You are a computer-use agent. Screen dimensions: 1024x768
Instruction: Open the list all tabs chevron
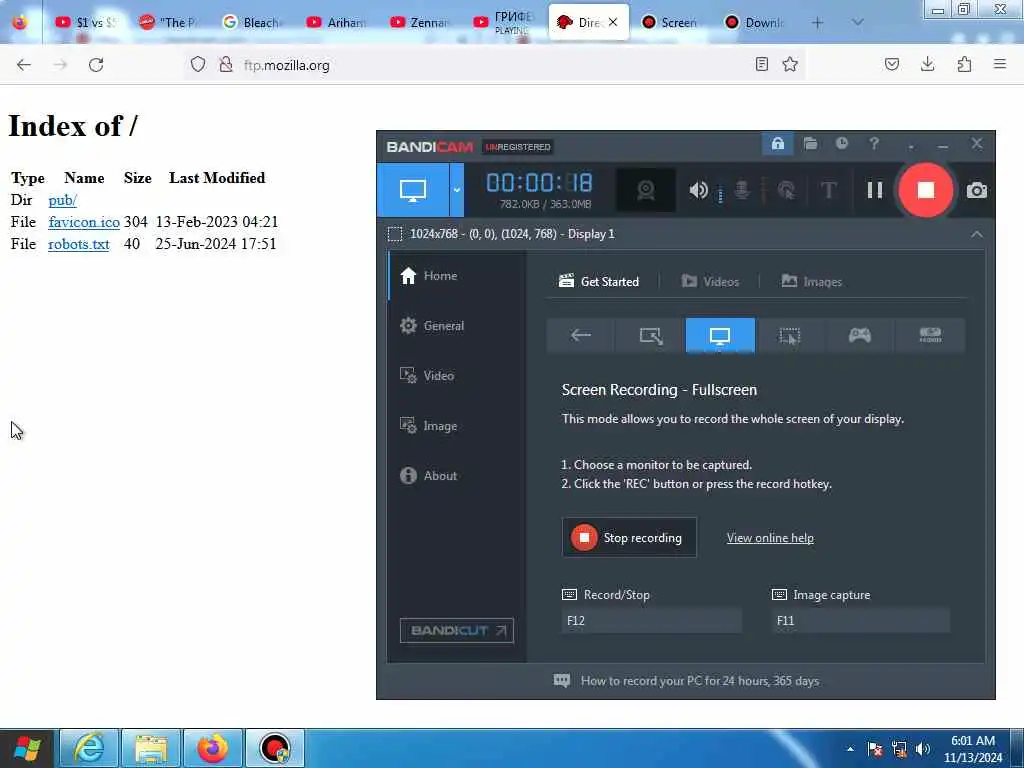(857, 22)
